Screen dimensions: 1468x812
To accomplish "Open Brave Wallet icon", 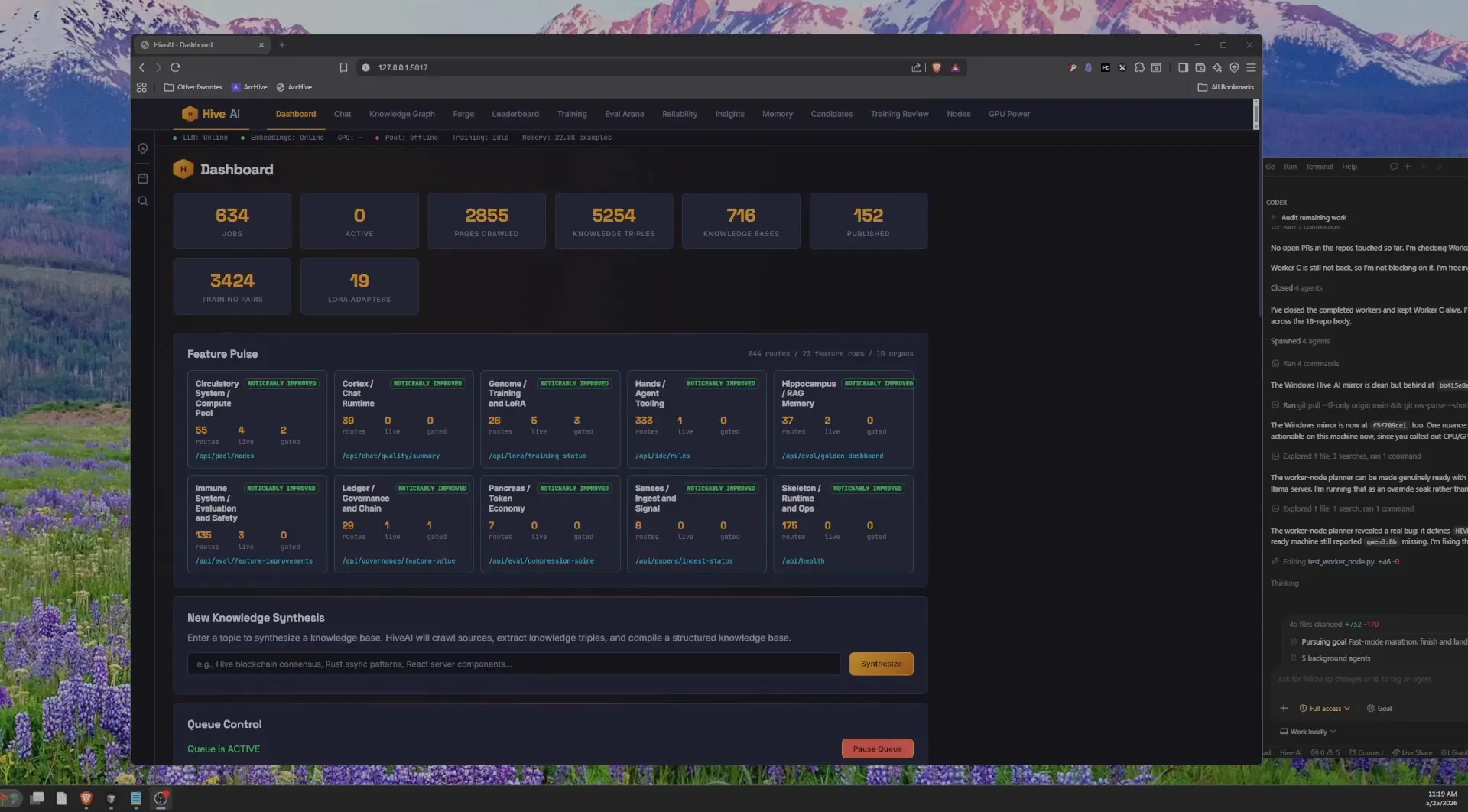I will coord(1200,67).
